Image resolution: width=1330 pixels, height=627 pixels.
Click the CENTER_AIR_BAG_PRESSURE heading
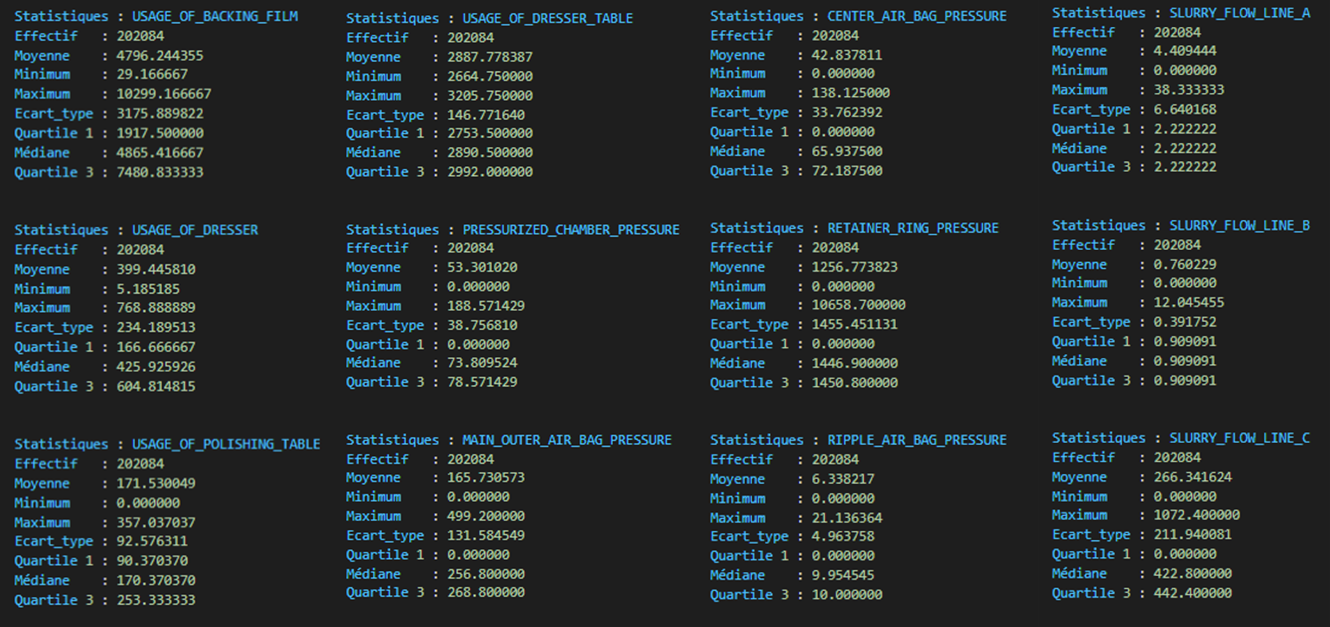(916, 16)
